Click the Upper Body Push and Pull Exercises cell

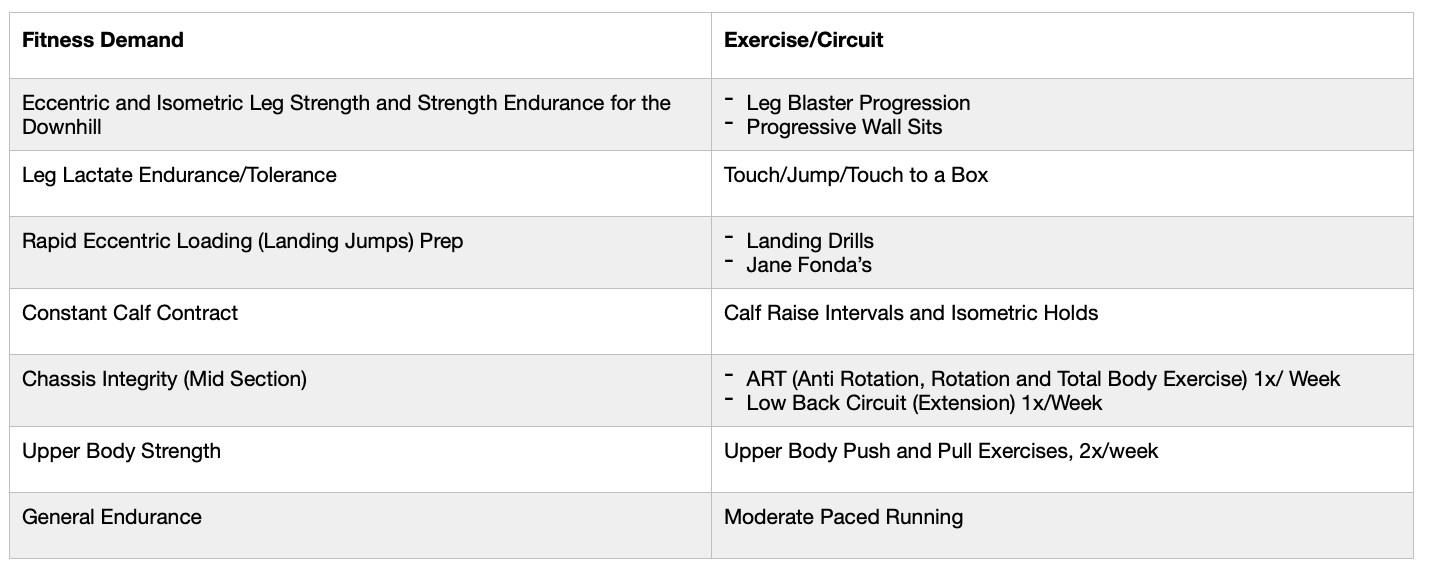click(x=940, y=451)
